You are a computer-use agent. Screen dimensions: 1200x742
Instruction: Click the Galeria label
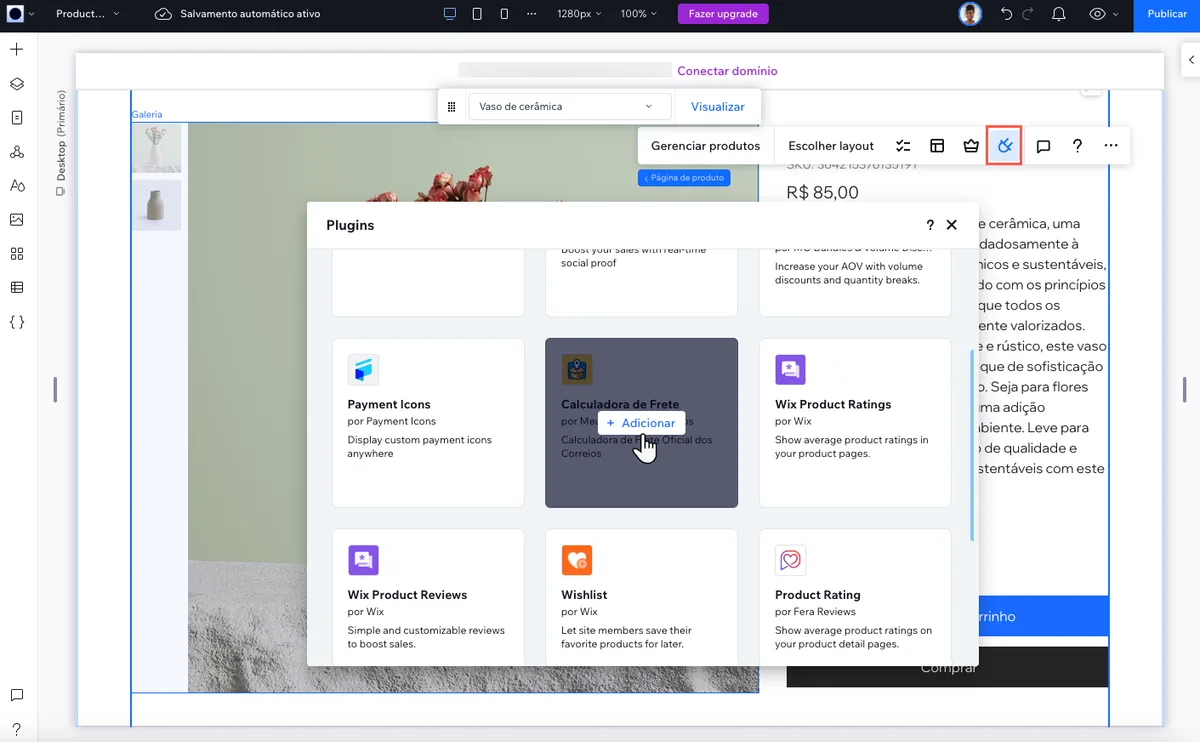pyautogui.click(x=147, y=114)
